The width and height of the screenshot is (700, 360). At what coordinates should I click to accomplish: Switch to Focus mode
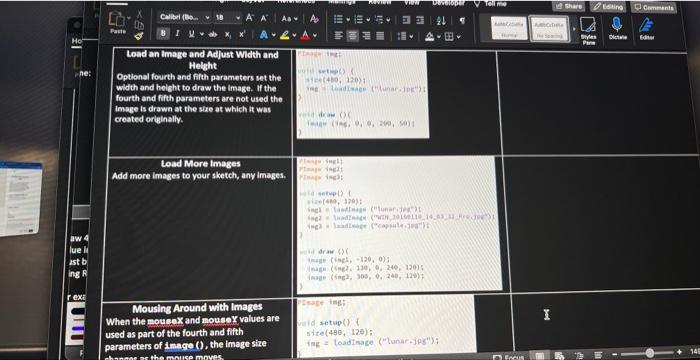(507, 357)
